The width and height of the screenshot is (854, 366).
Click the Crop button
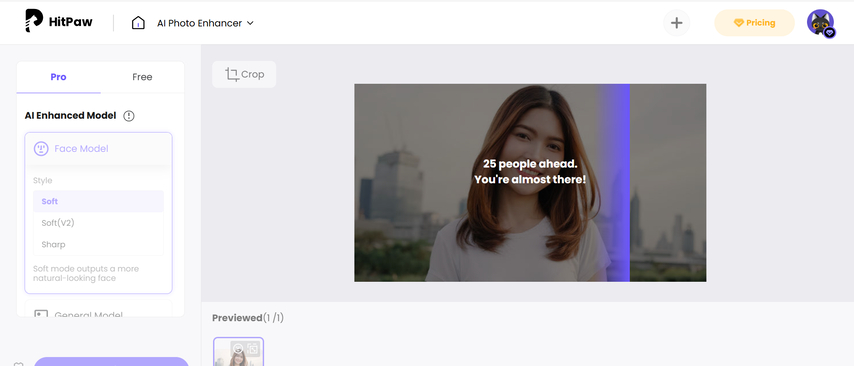244,75
